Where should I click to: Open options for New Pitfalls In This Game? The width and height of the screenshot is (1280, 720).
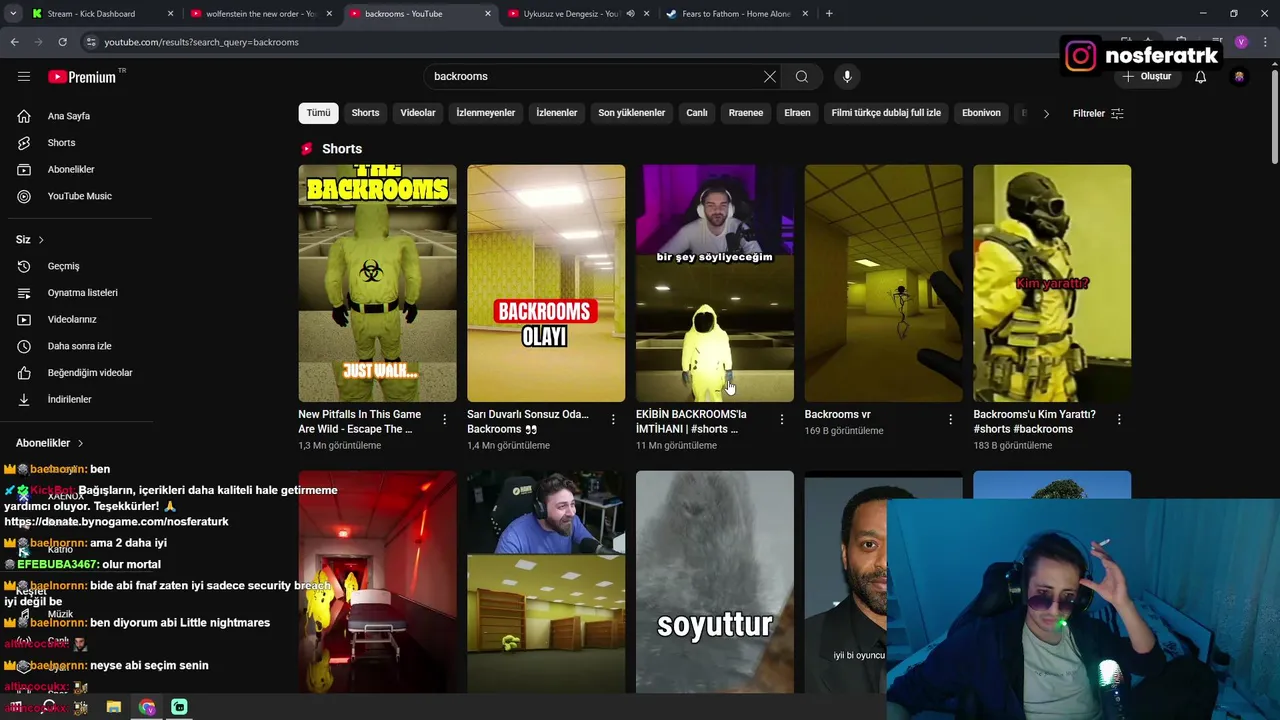coord(445,420)
